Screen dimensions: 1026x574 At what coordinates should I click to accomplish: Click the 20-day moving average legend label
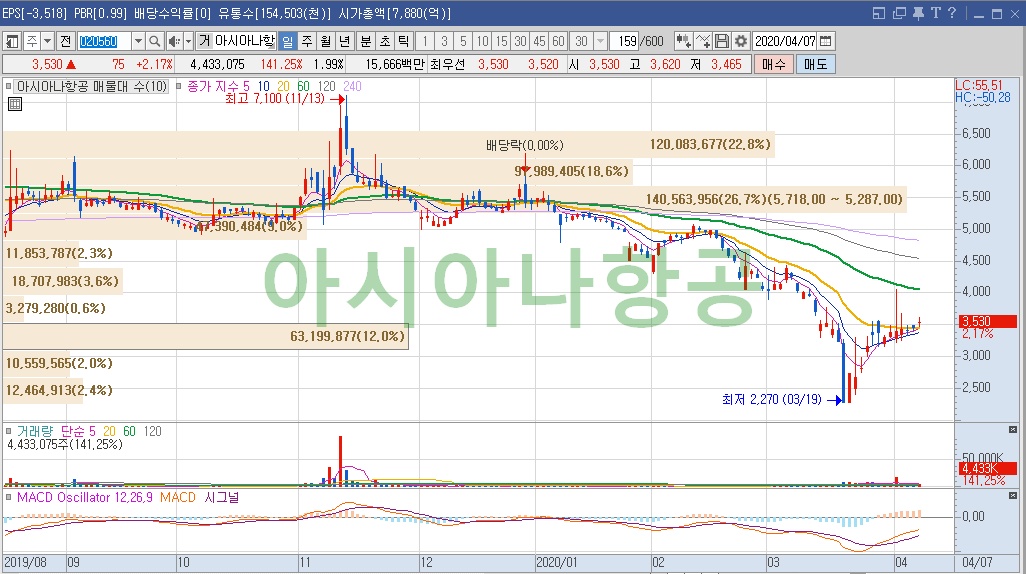tap(283, 86)
